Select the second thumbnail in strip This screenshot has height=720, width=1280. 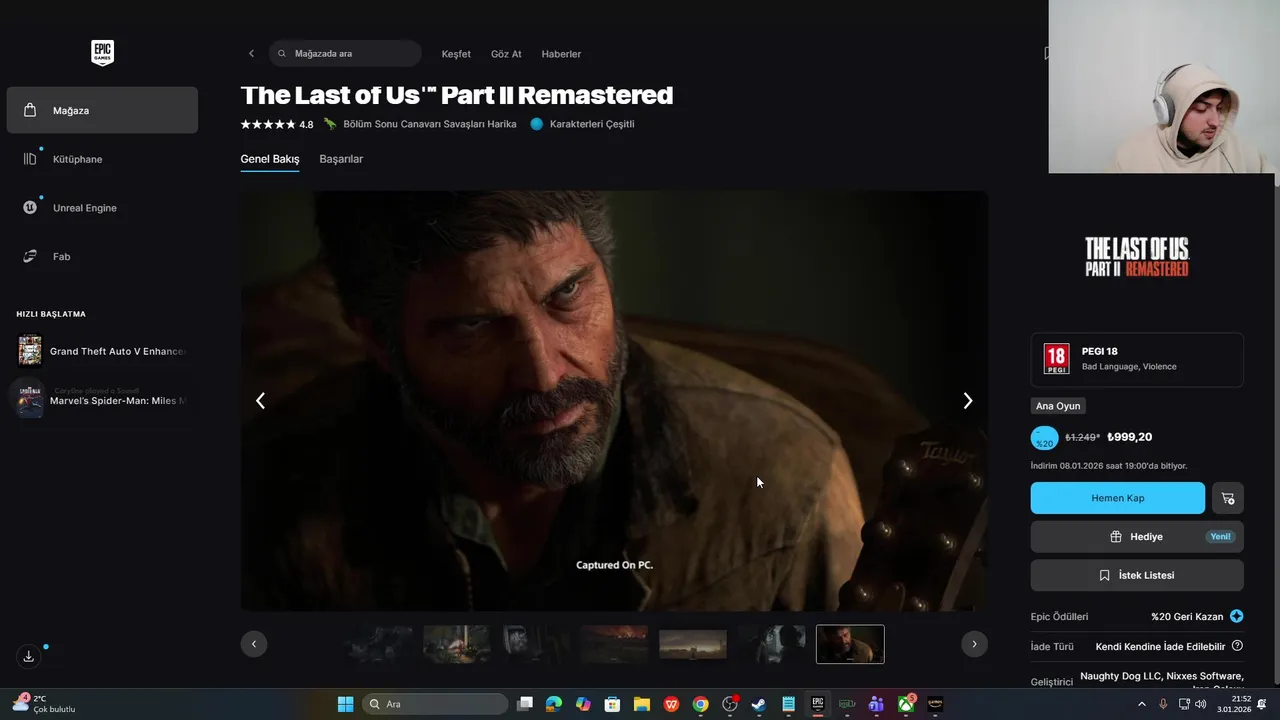[x=457, y=644]
